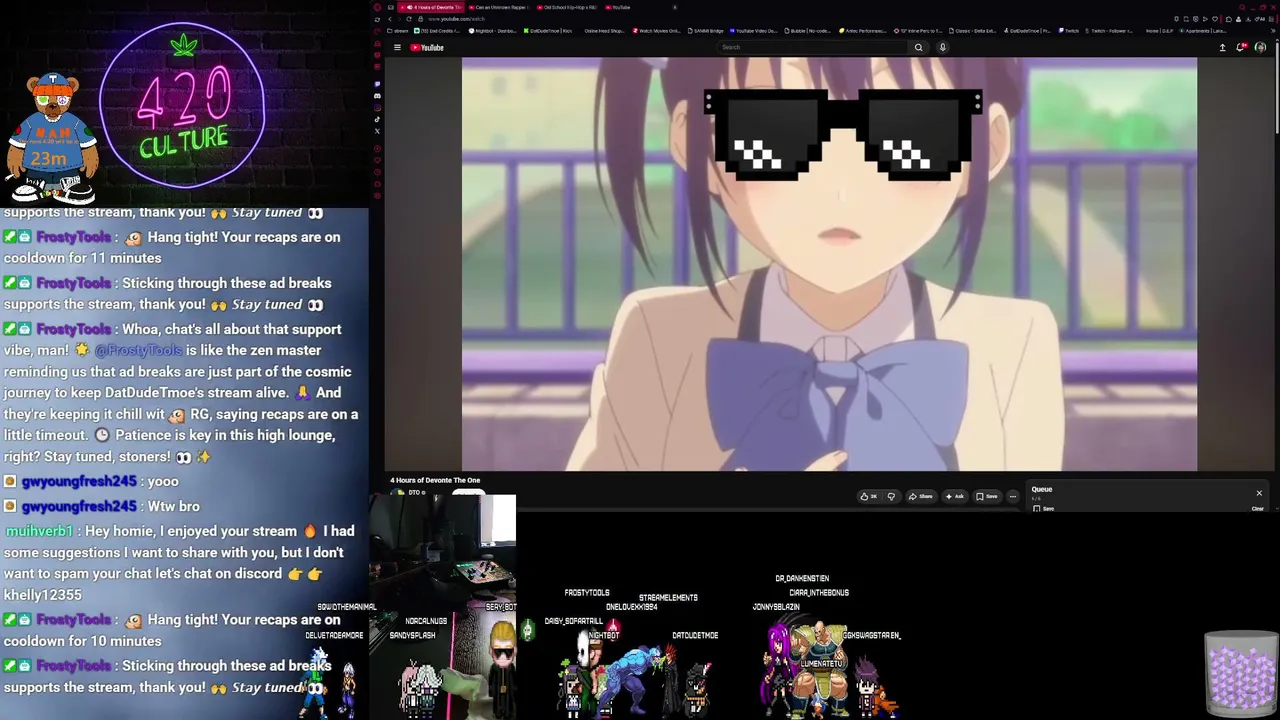Click username muihverb1 in chat

[39, 531]
